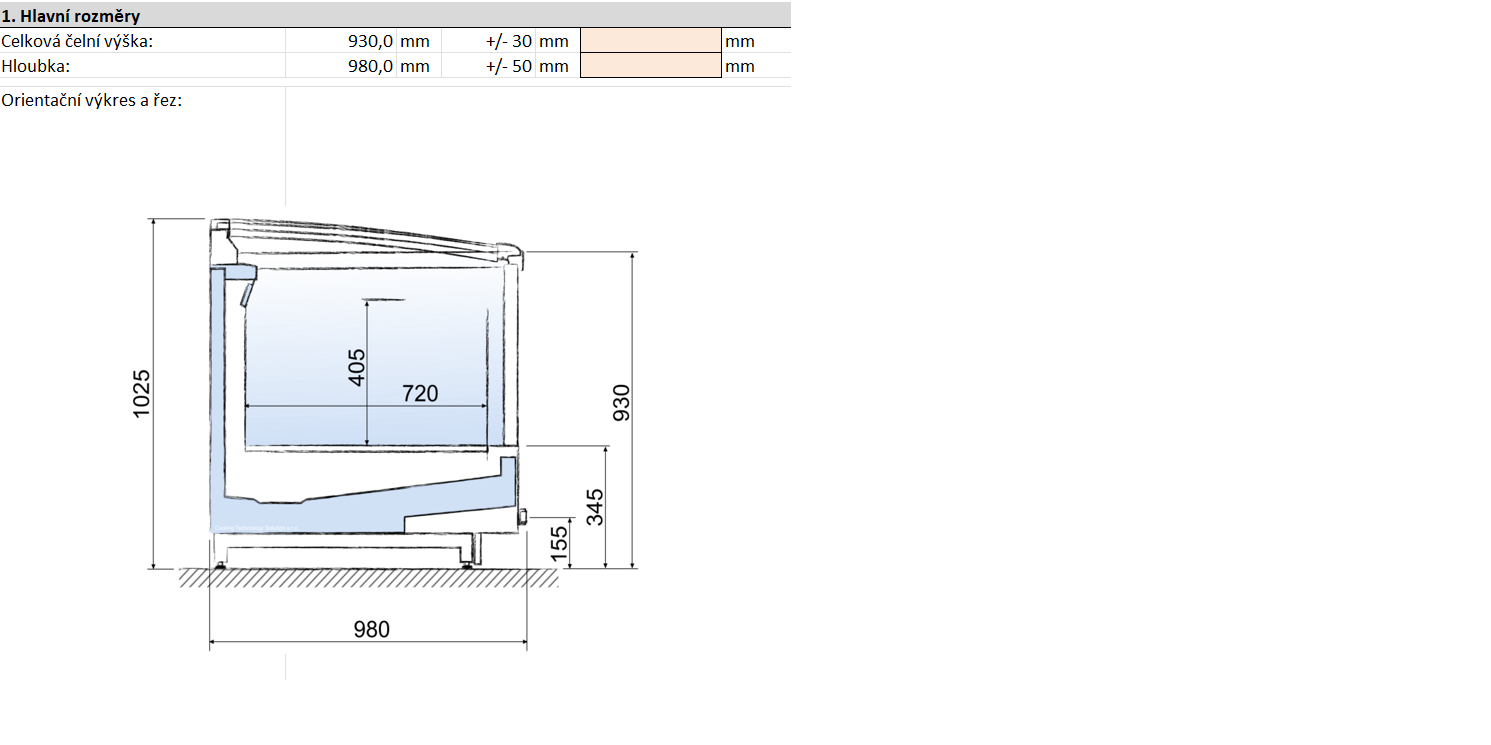Viewport: 1491px width, 745px height.
Task: Select the 'Orientační výkres a řez:' cell
Action: pyautogui.click(x=92, y=100)
